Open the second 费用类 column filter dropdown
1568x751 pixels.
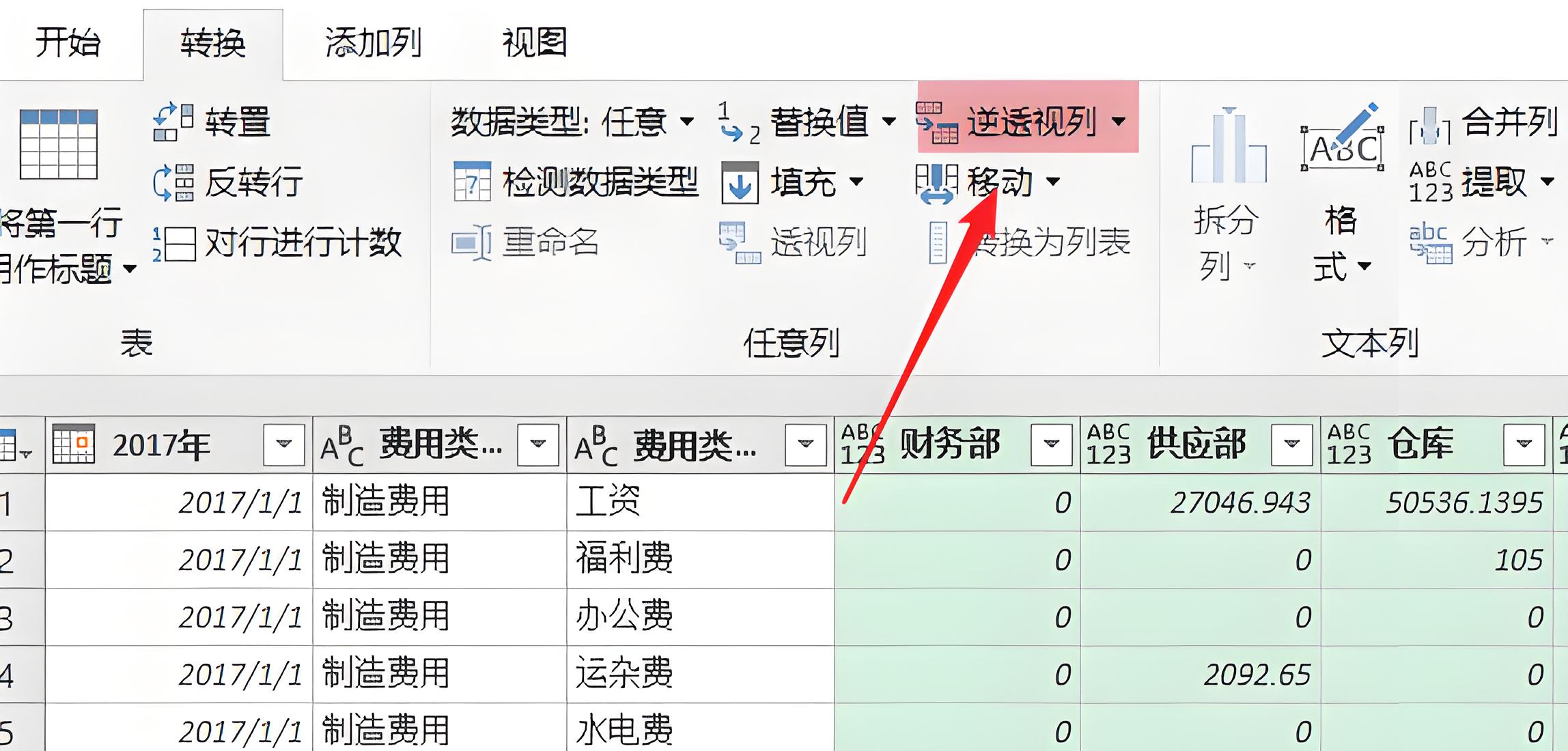806,444
